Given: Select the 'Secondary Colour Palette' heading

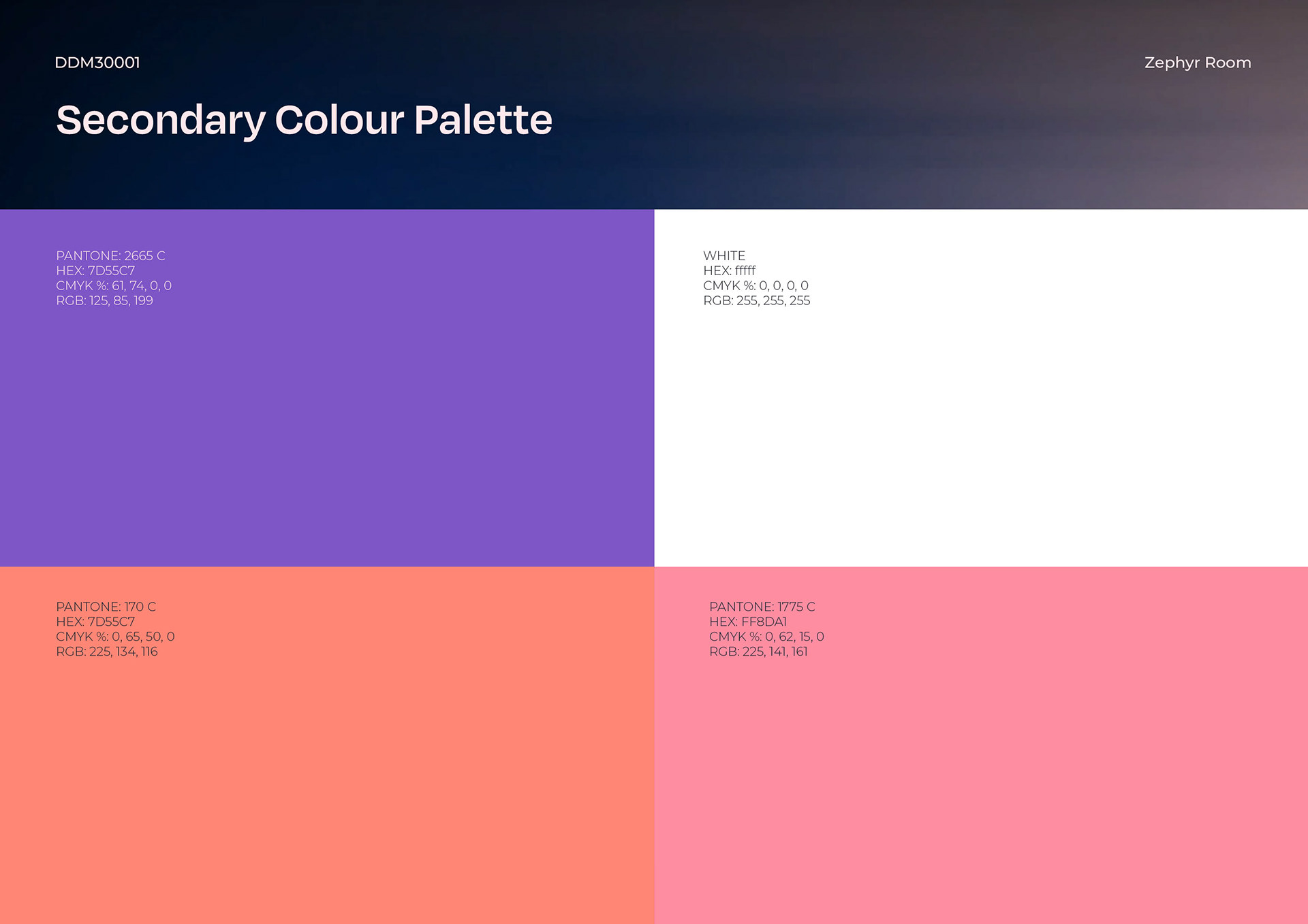Looking at the screenshot, I should point(304,121).
